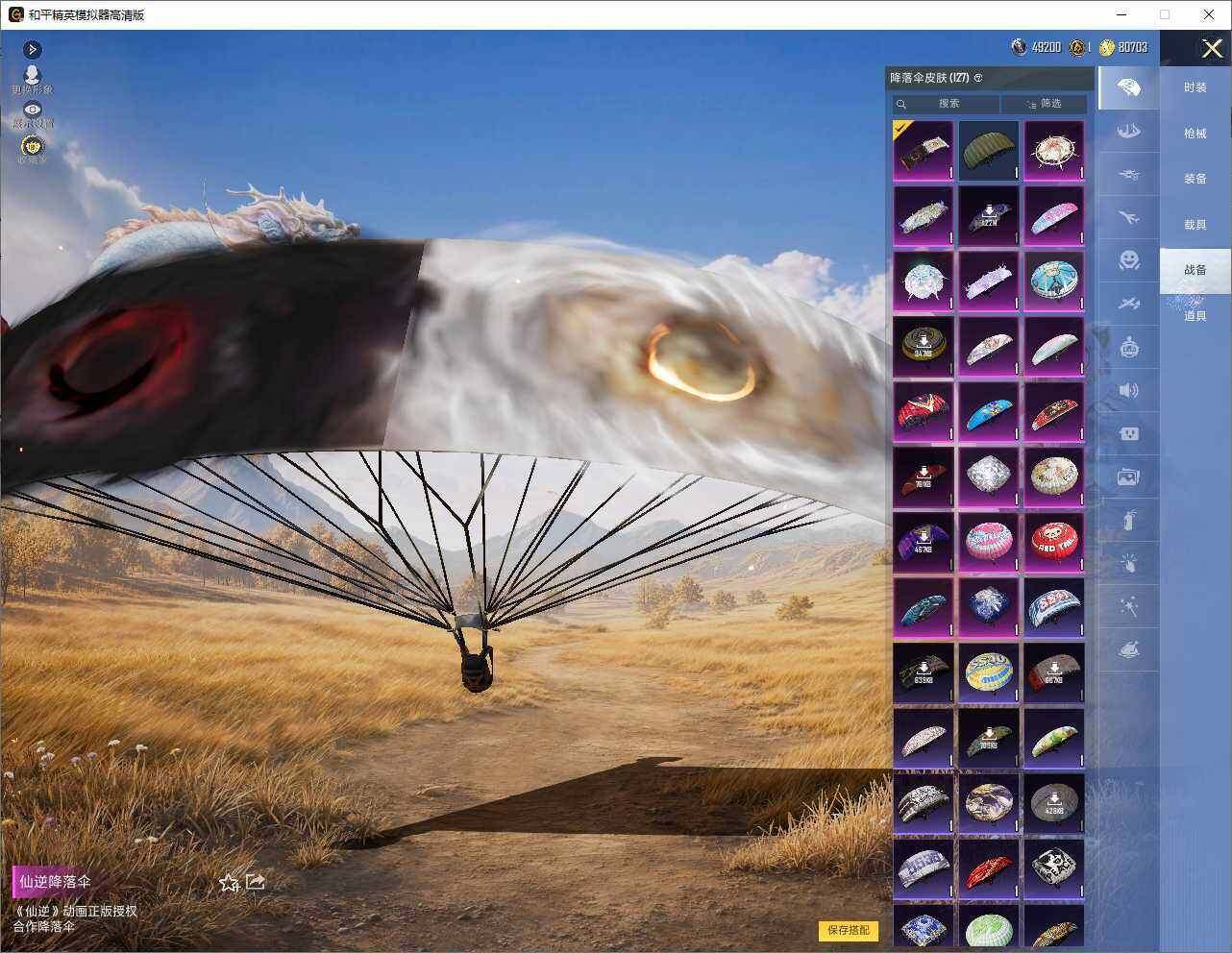
Task: Open the smiley emote sub-category icon
Action: click(1128, 259)
